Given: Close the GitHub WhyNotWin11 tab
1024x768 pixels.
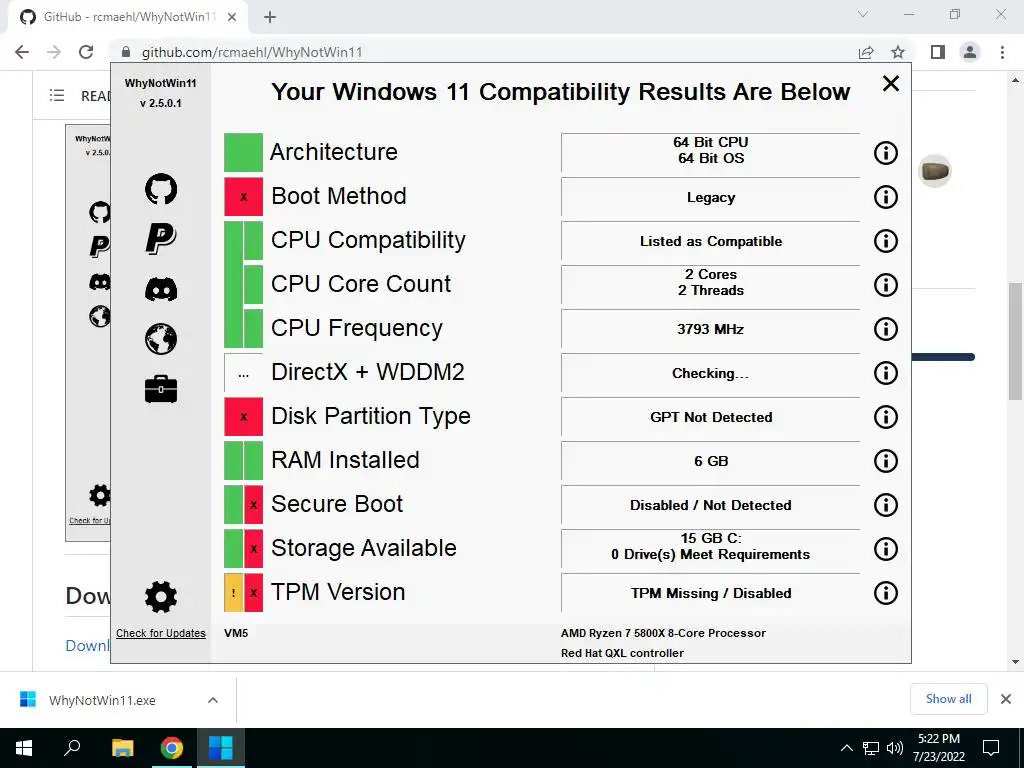Looking at the screenshot, I should pyautogui.click(x=232, y=17).
